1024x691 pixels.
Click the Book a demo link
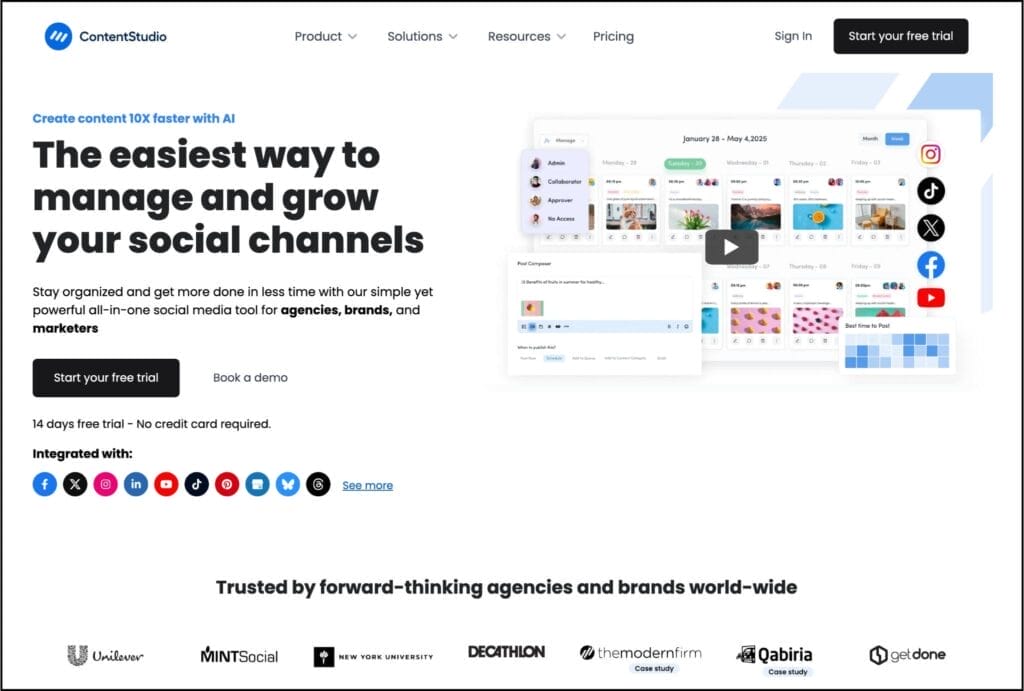coord(250,378)
